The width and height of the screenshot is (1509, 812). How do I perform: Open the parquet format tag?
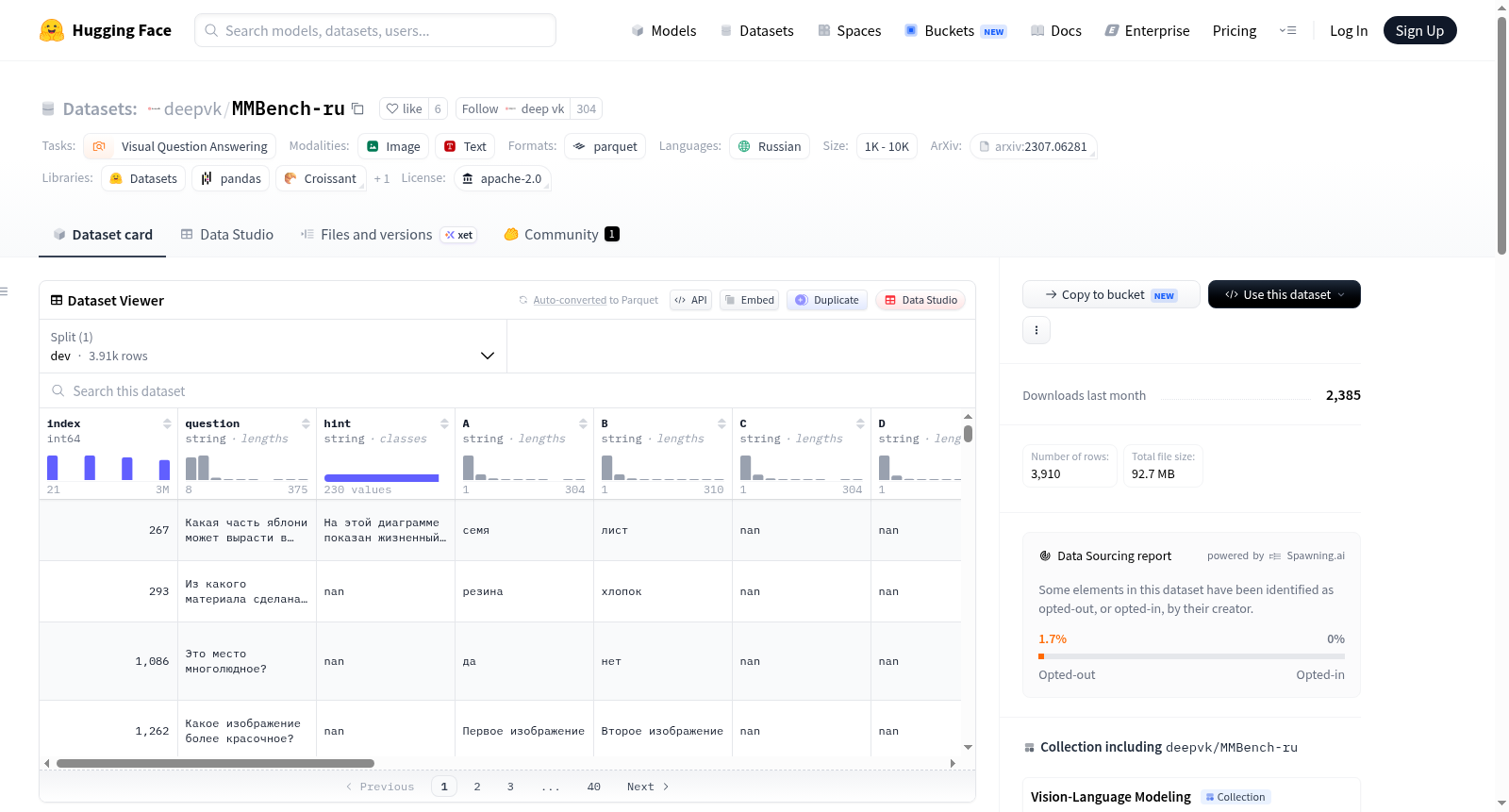coord(605,146)
